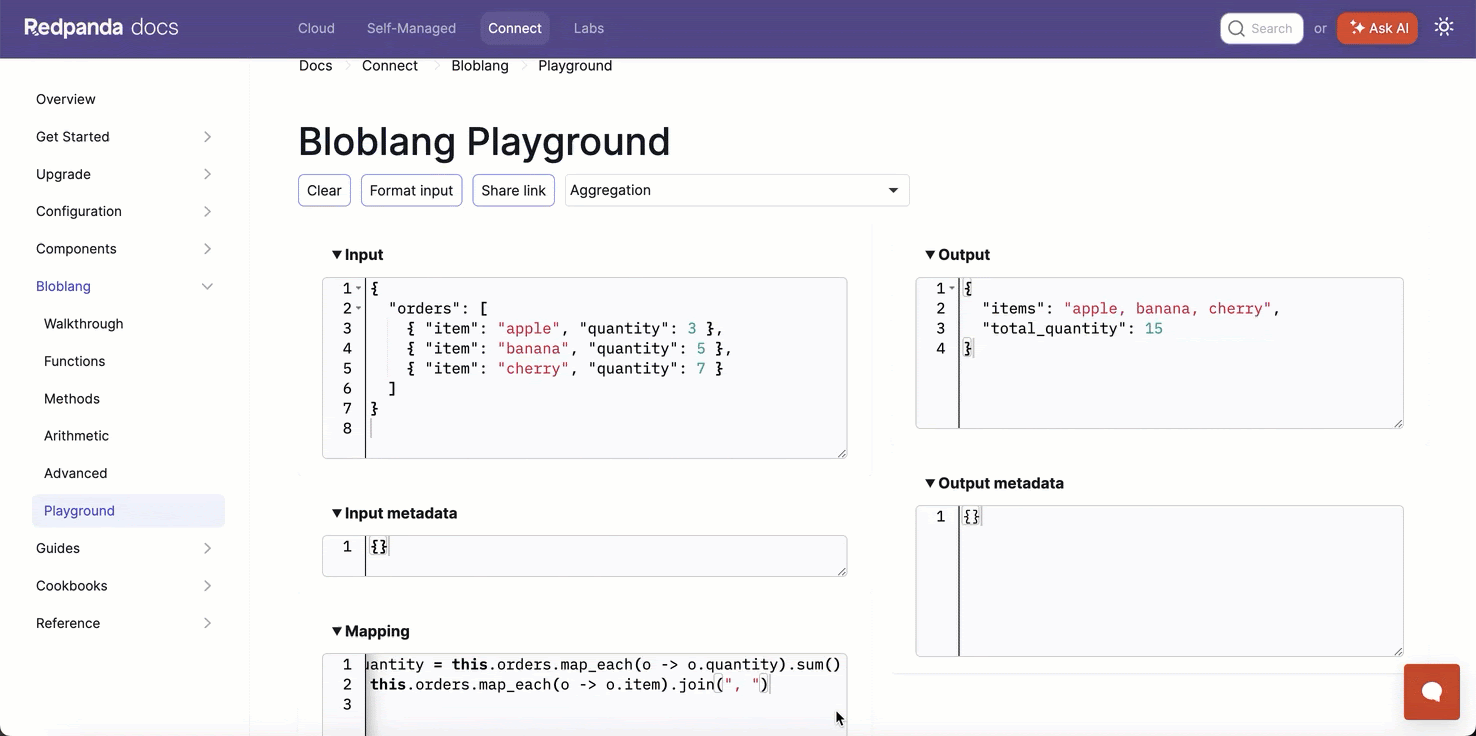Expand the Get Started section chevron
This screenshot has height=736, width=1476.
tap(207, 137)
